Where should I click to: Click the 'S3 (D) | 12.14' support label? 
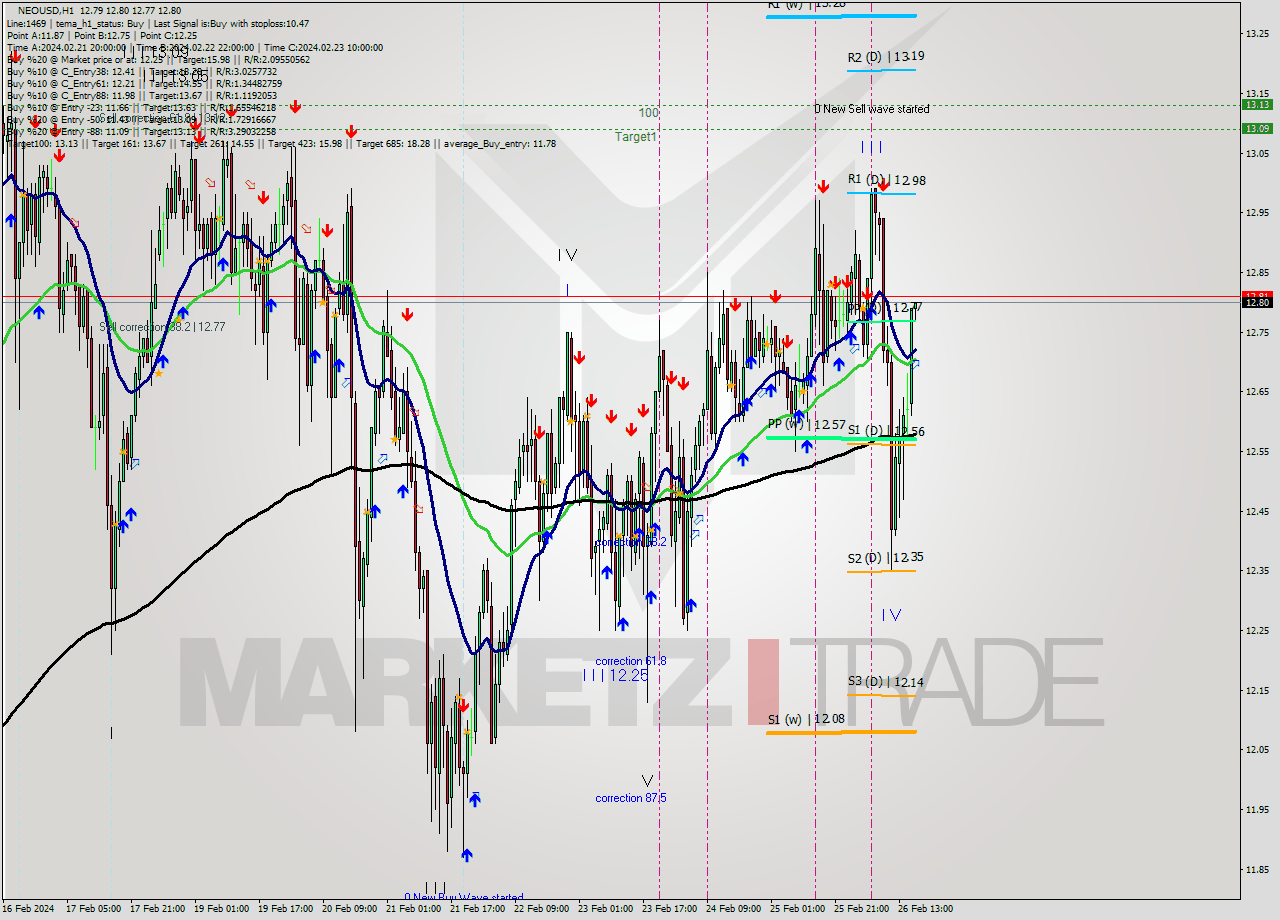[885, 682]
